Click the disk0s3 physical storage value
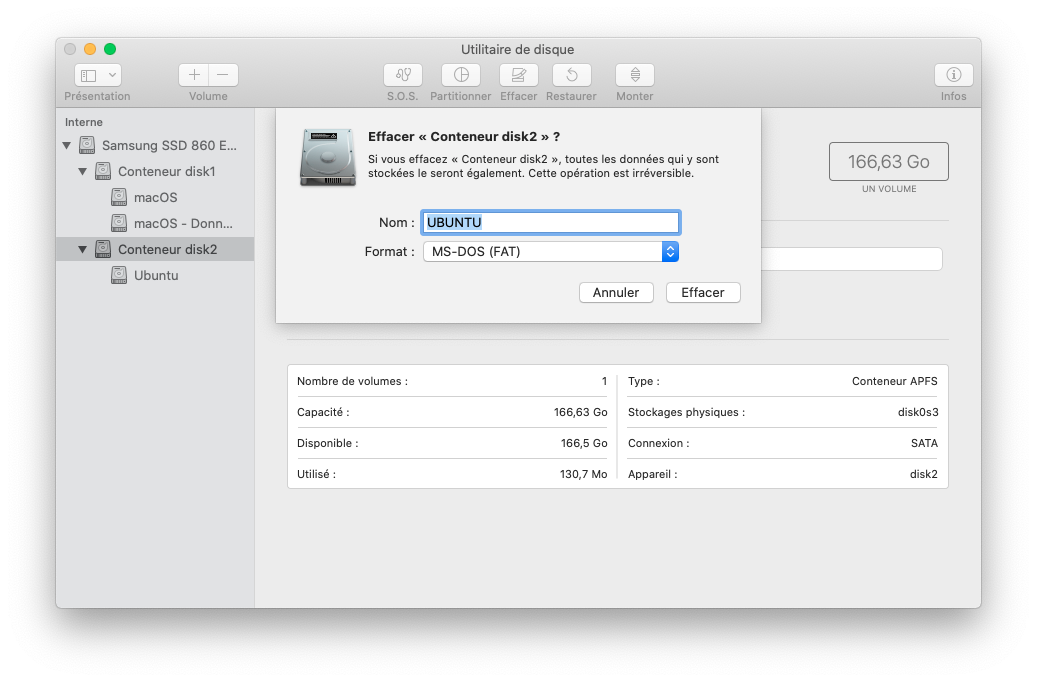Viewport: 1037px width, 682px height. tap(918, 412)
